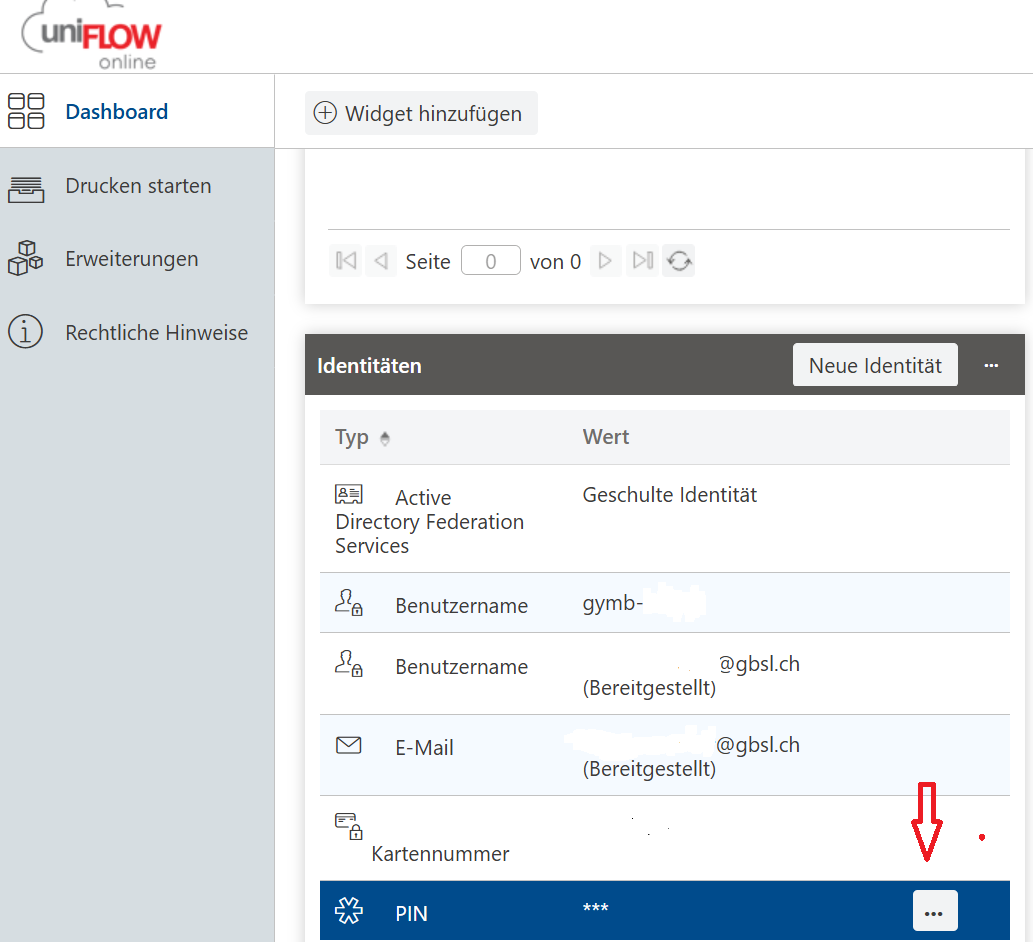Go to last page using pagination icon

643,261
